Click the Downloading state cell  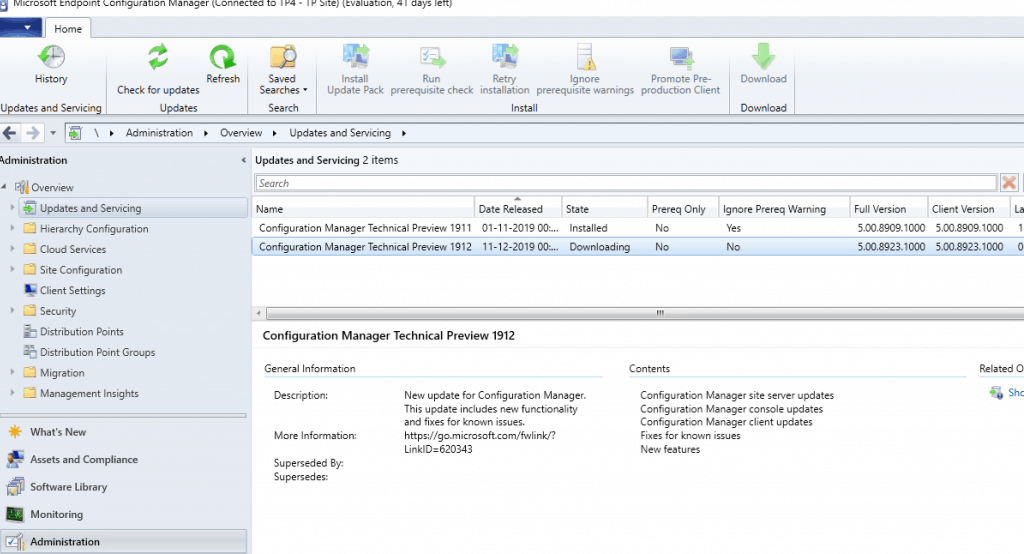600,247
